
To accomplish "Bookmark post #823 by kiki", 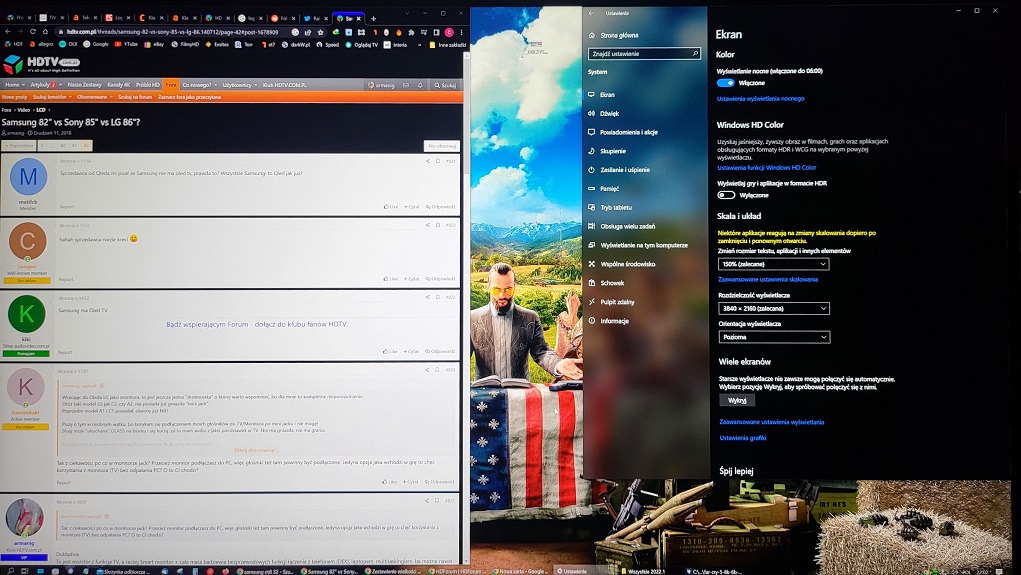I will [438, 296].
